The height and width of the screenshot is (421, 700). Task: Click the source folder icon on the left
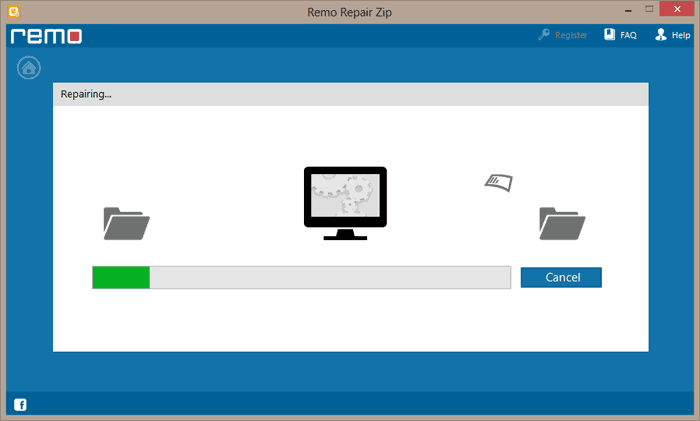(x=126, y=224)
